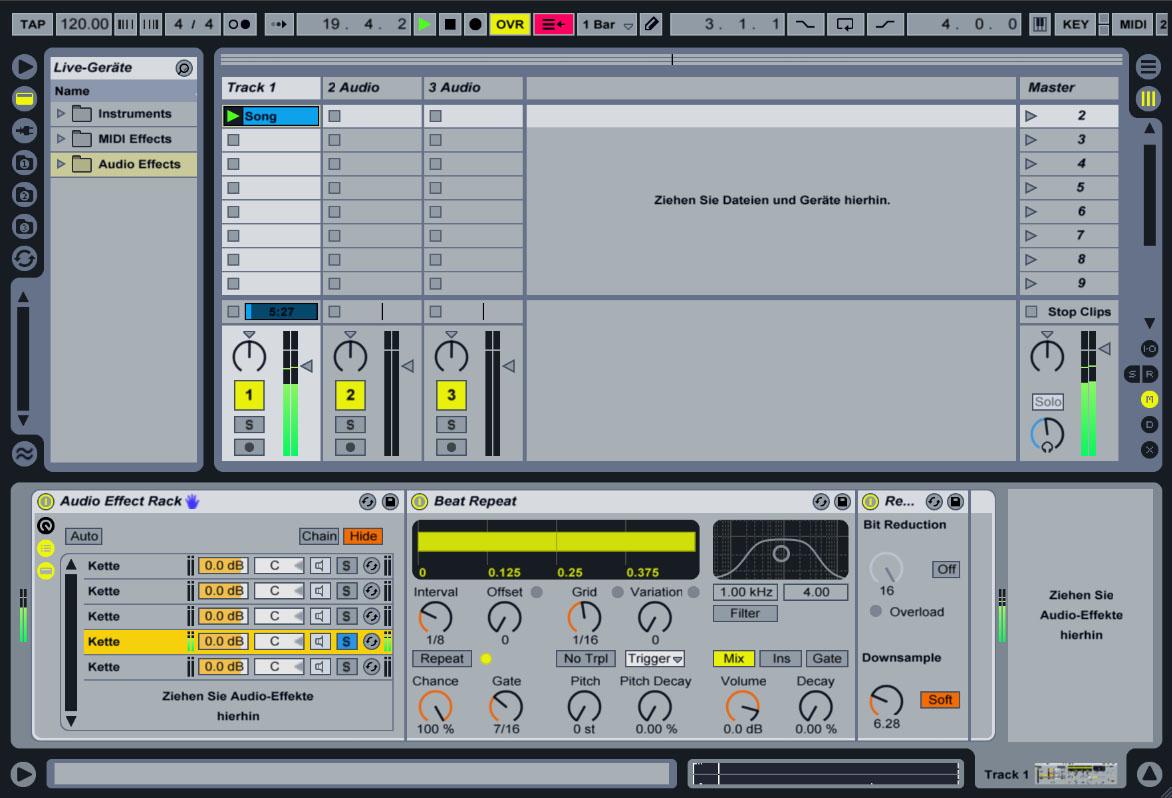The width and height of the screenshot is (1172, 798).
Task: Open File Browser 3 icon
Action: click(25, 227)
